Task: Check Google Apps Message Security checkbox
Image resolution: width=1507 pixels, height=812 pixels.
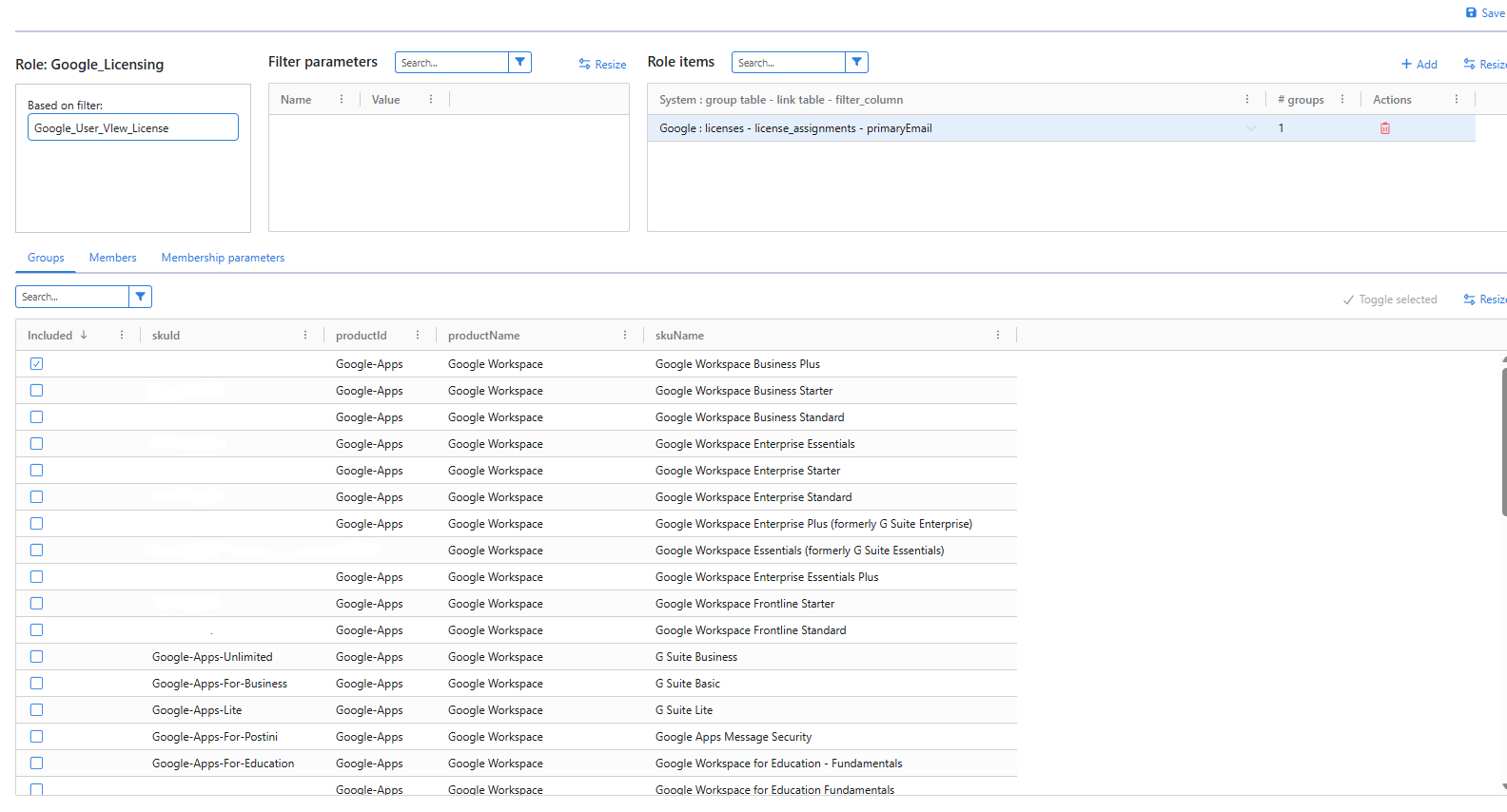Action: 36,737
